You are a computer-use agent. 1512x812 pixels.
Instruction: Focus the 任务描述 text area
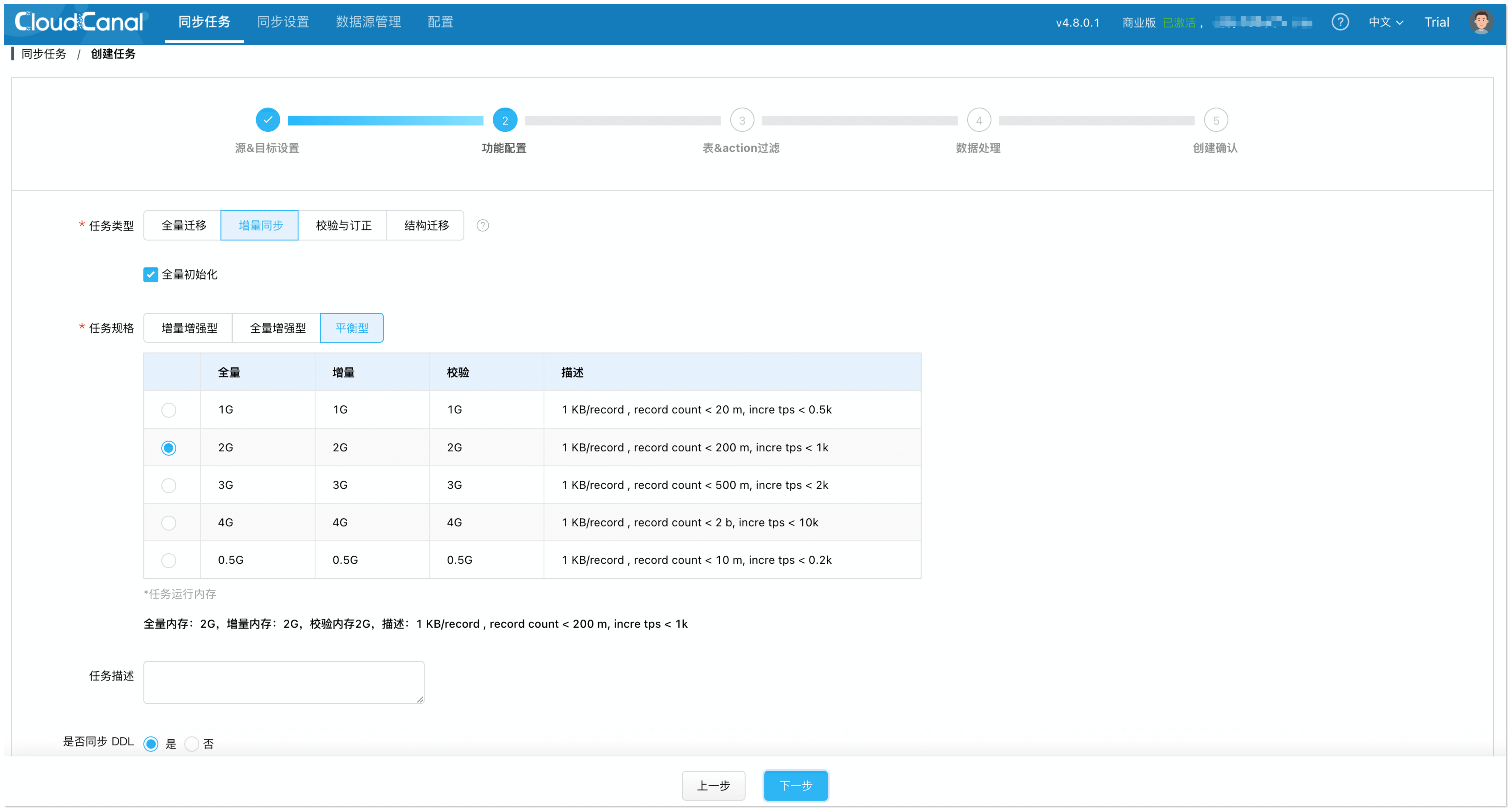coord(283,682)
